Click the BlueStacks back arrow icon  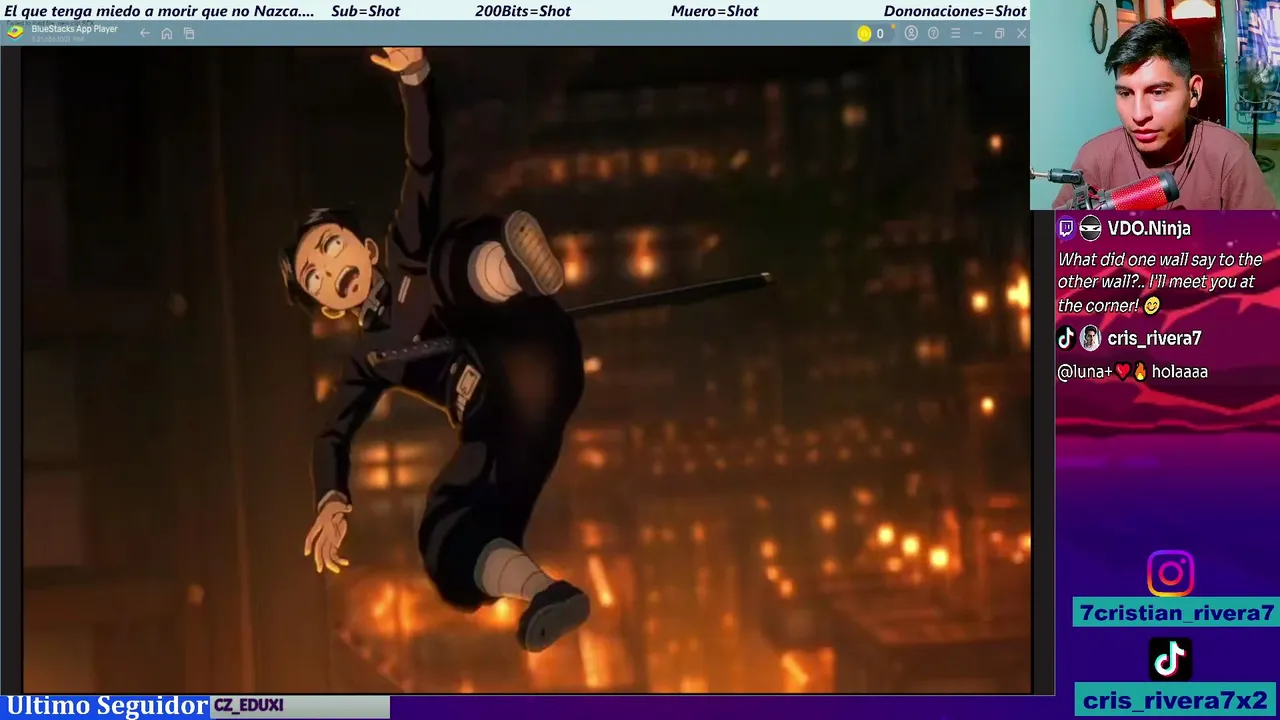pos(145,34)
